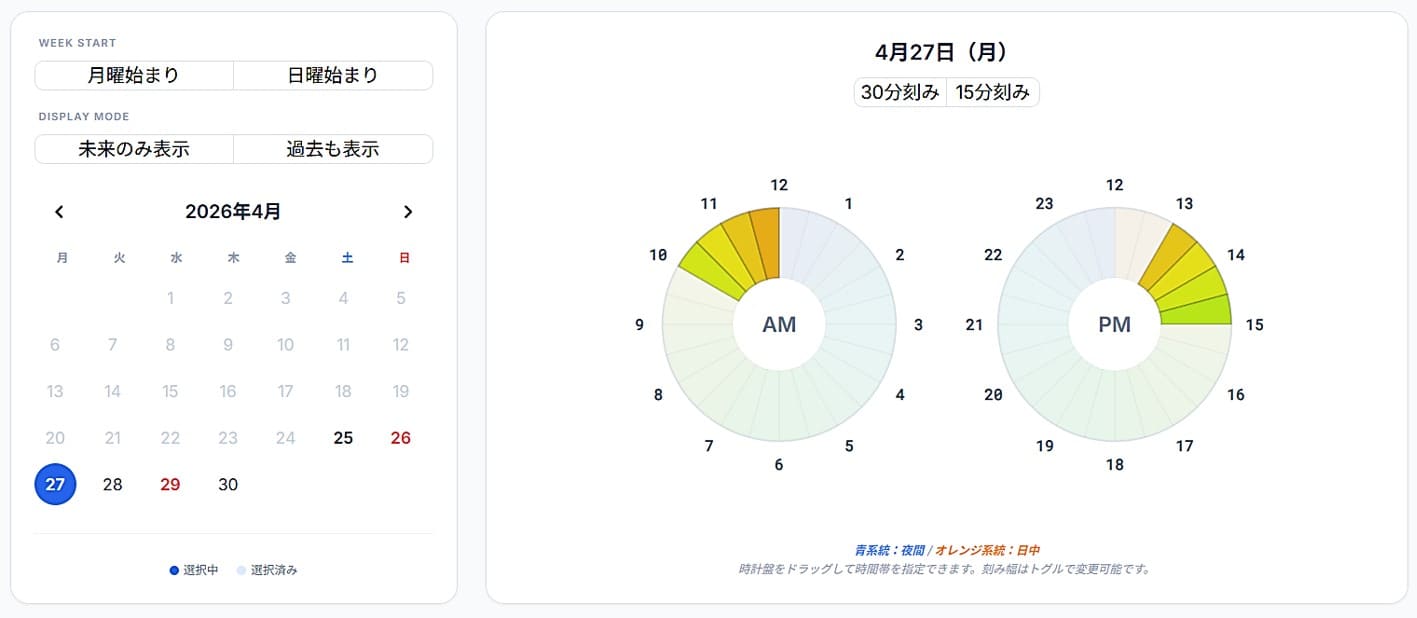Viewport: 1417px width, 618px height.
Task: Advance to next month with right chevron
Action: click(x=407, y=212)
